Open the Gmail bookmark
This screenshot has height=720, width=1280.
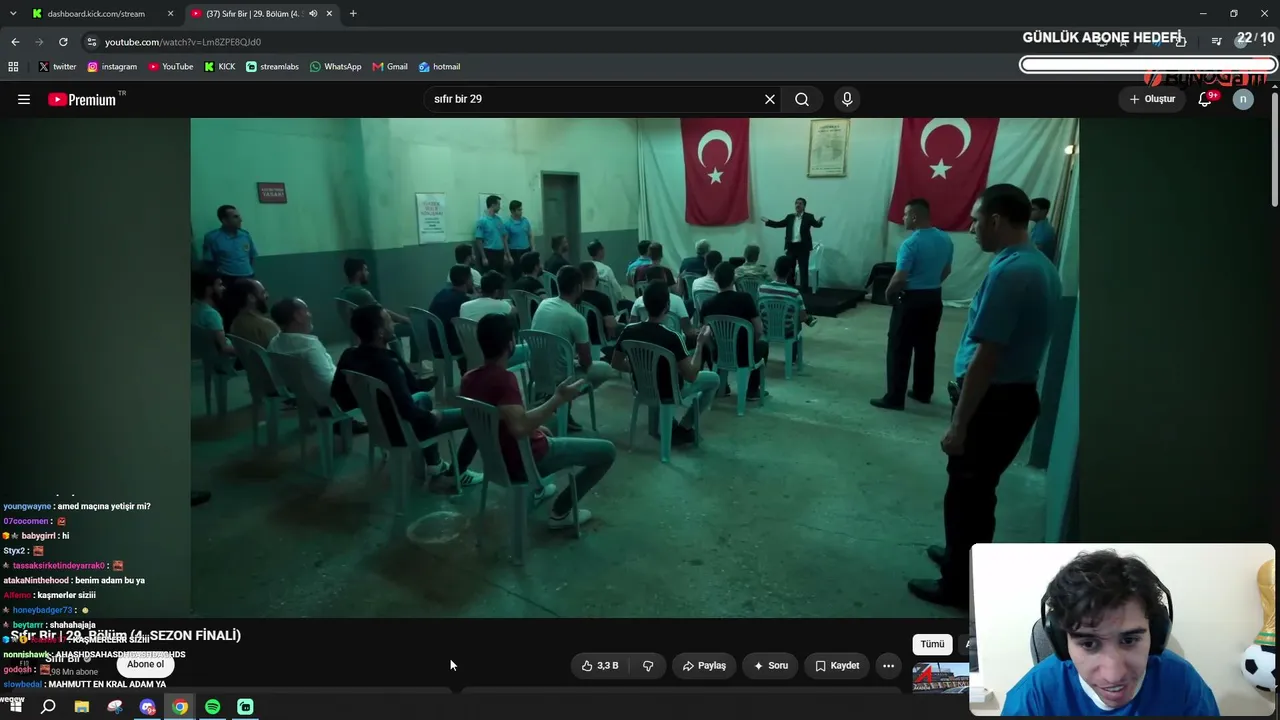click(x=390, y=67)
